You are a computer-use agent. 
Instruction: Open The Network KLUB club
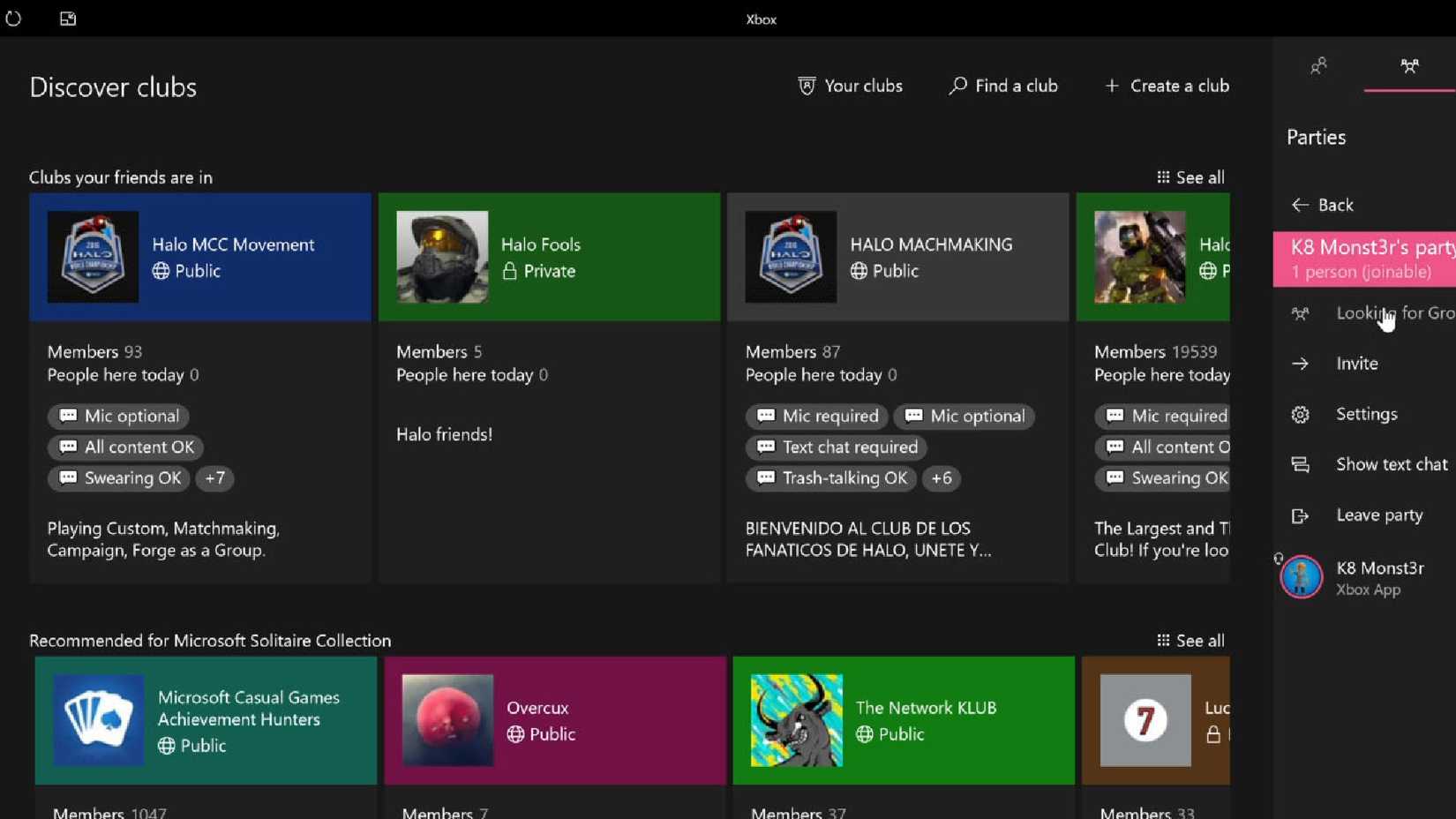click(902, 720)
